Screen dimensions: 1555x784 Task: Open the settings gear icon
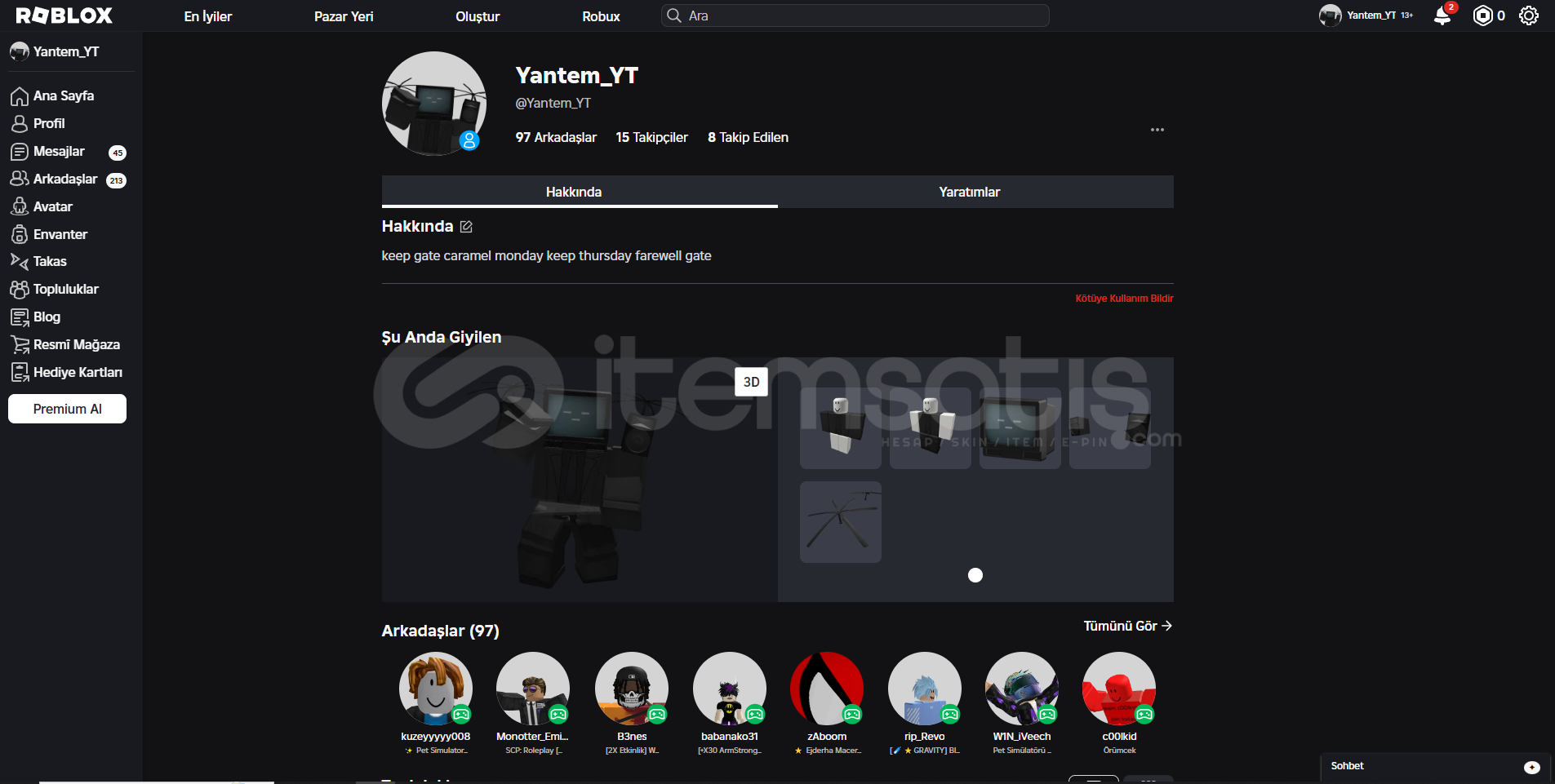coord(1529,16)
